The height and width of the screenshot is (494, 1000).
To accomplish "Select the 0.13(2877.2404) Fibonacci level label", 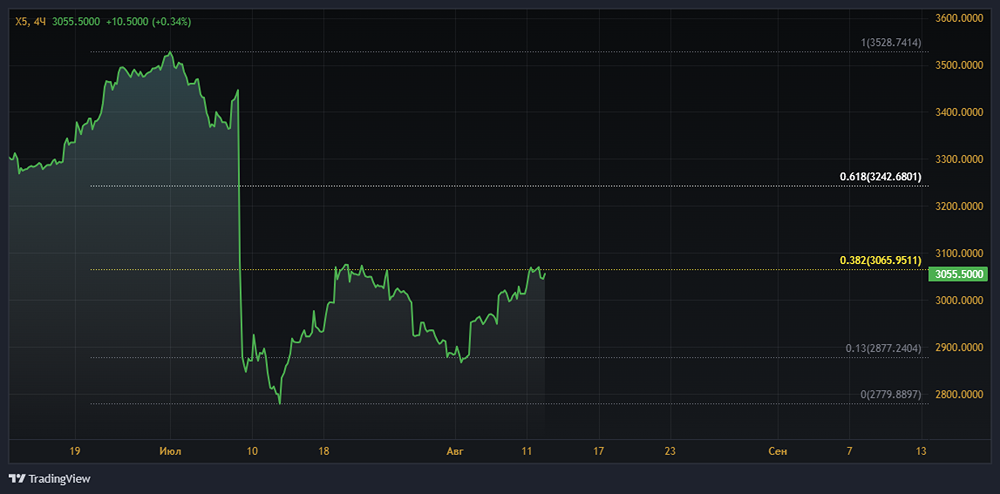I will pos(883,348).
